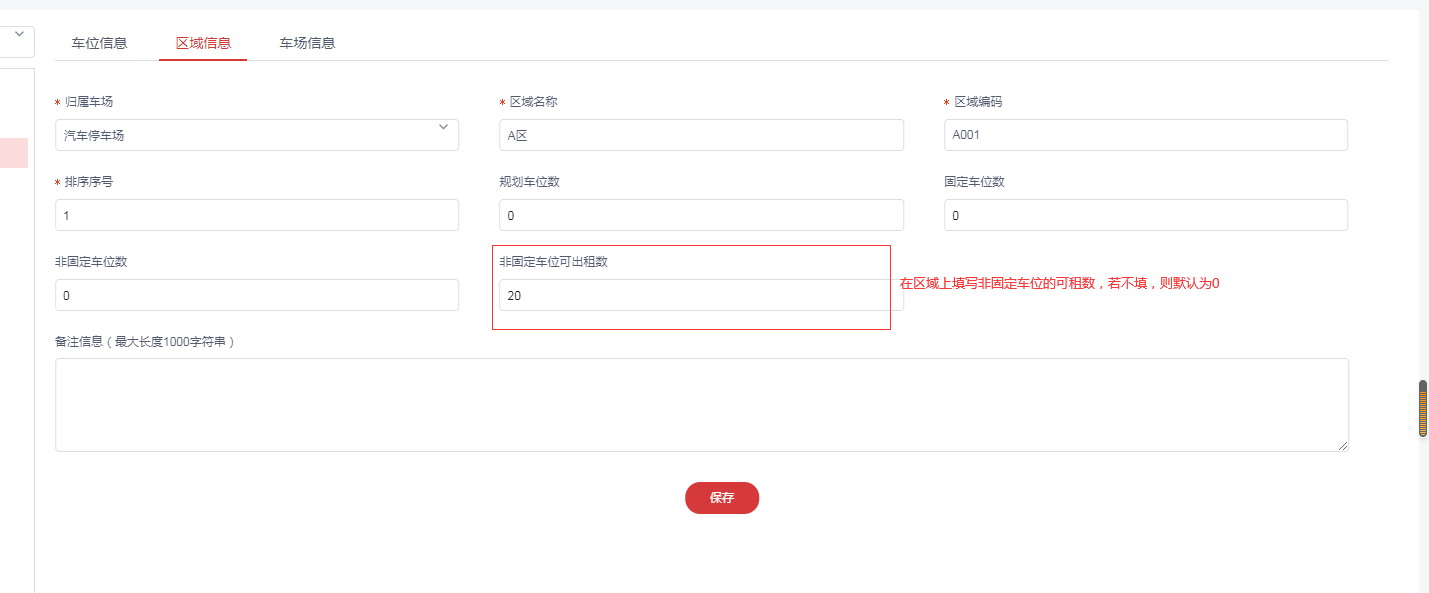The width and height of the screenshot is (1429, 593).
Task: Select the pink highlighted item in left sidebar
Action: pos(14,152)
